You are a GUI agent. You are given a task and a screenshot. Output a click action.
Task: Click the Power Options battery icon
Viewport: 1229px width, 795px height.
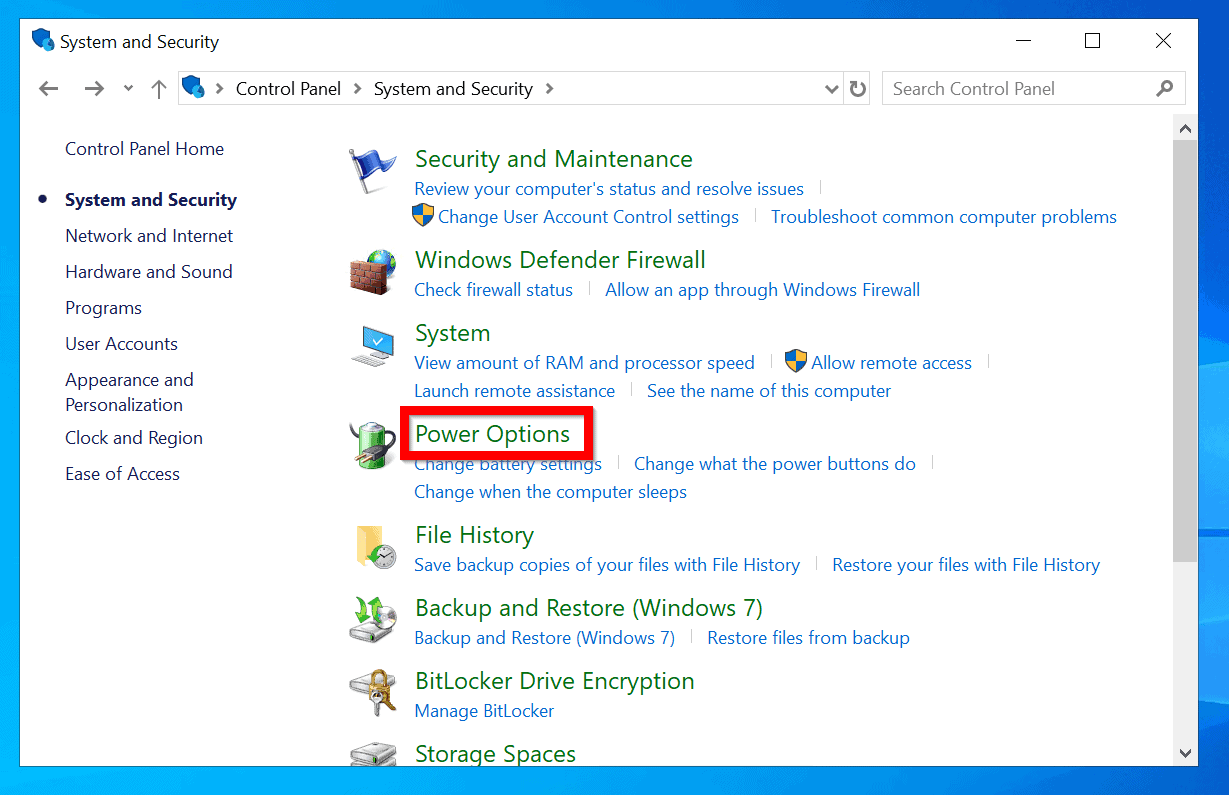pyautogui.click(x=373, y=446)
